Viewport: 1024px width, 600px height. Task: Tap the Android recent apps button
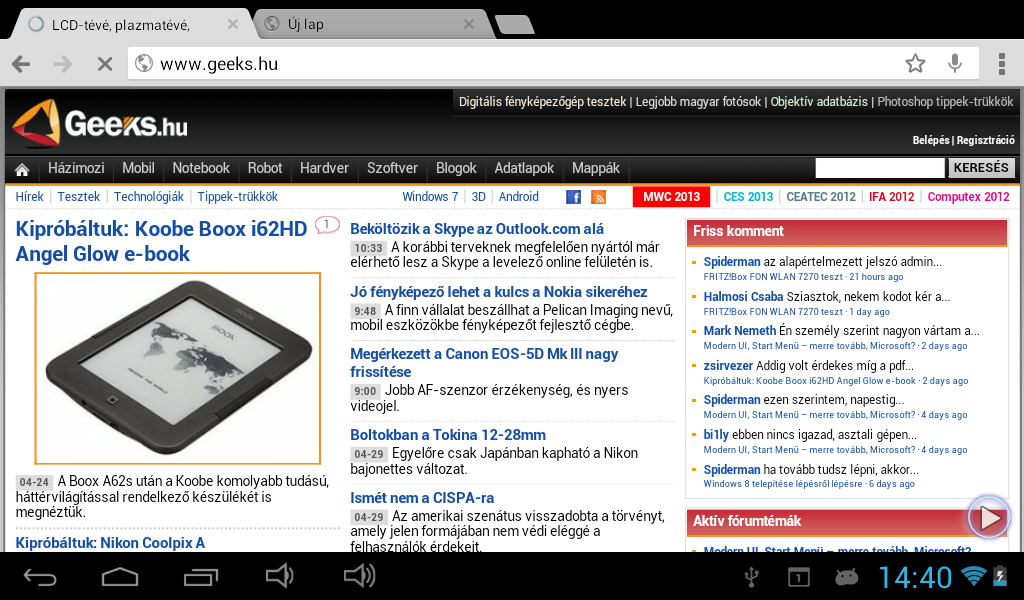(x=200, y=576)
